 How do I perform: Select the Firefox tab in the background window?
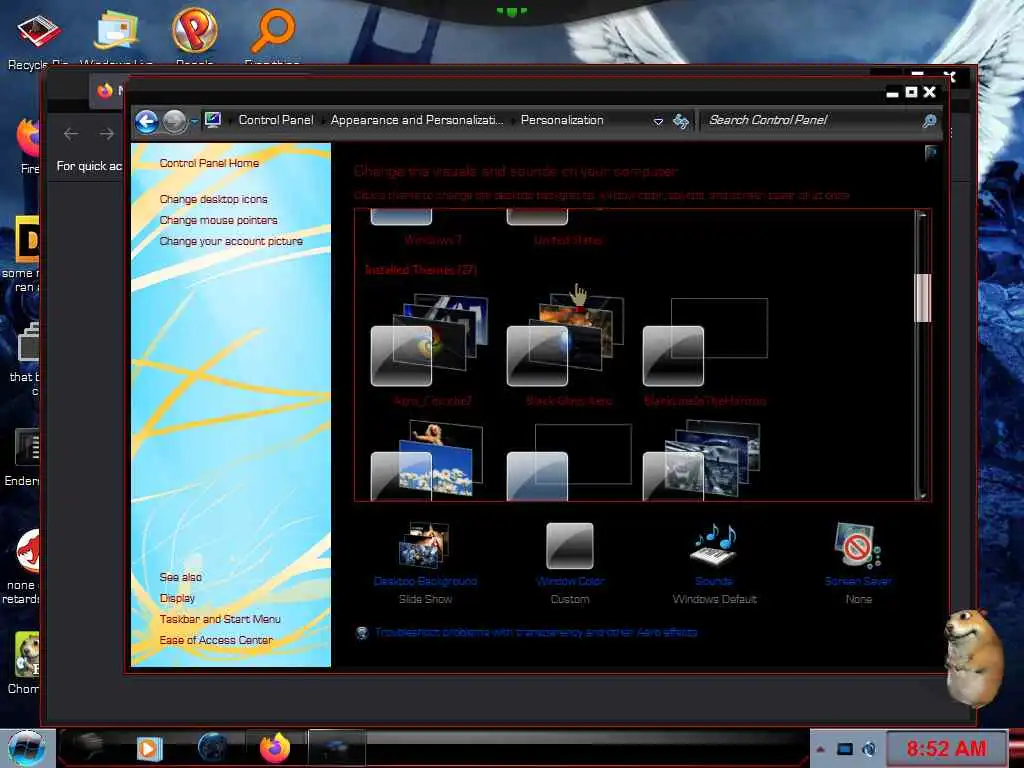coord(107,91)
